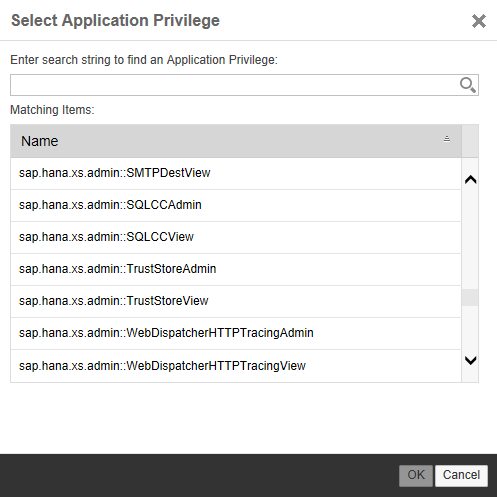Click the scroll up arrow
497x497 pixels.
[x=470, y=180]
